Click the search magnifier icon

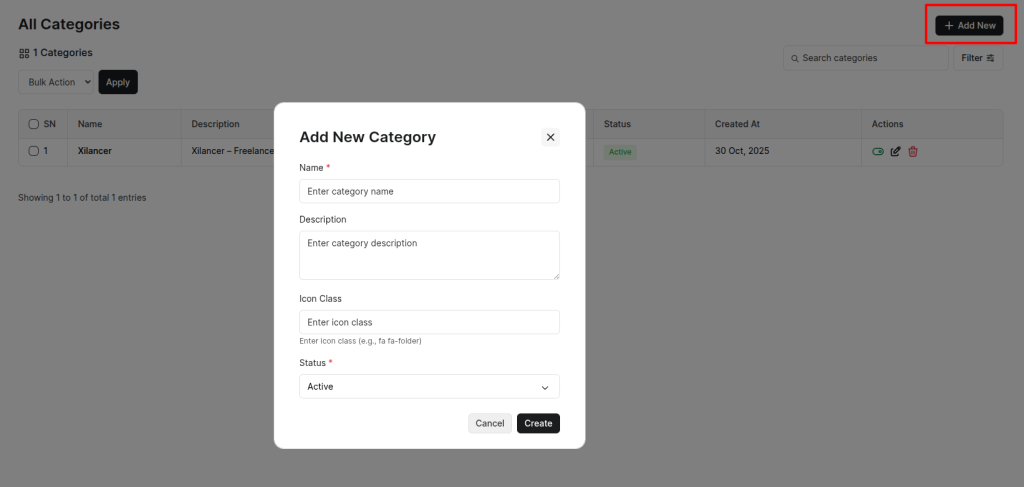794,58
